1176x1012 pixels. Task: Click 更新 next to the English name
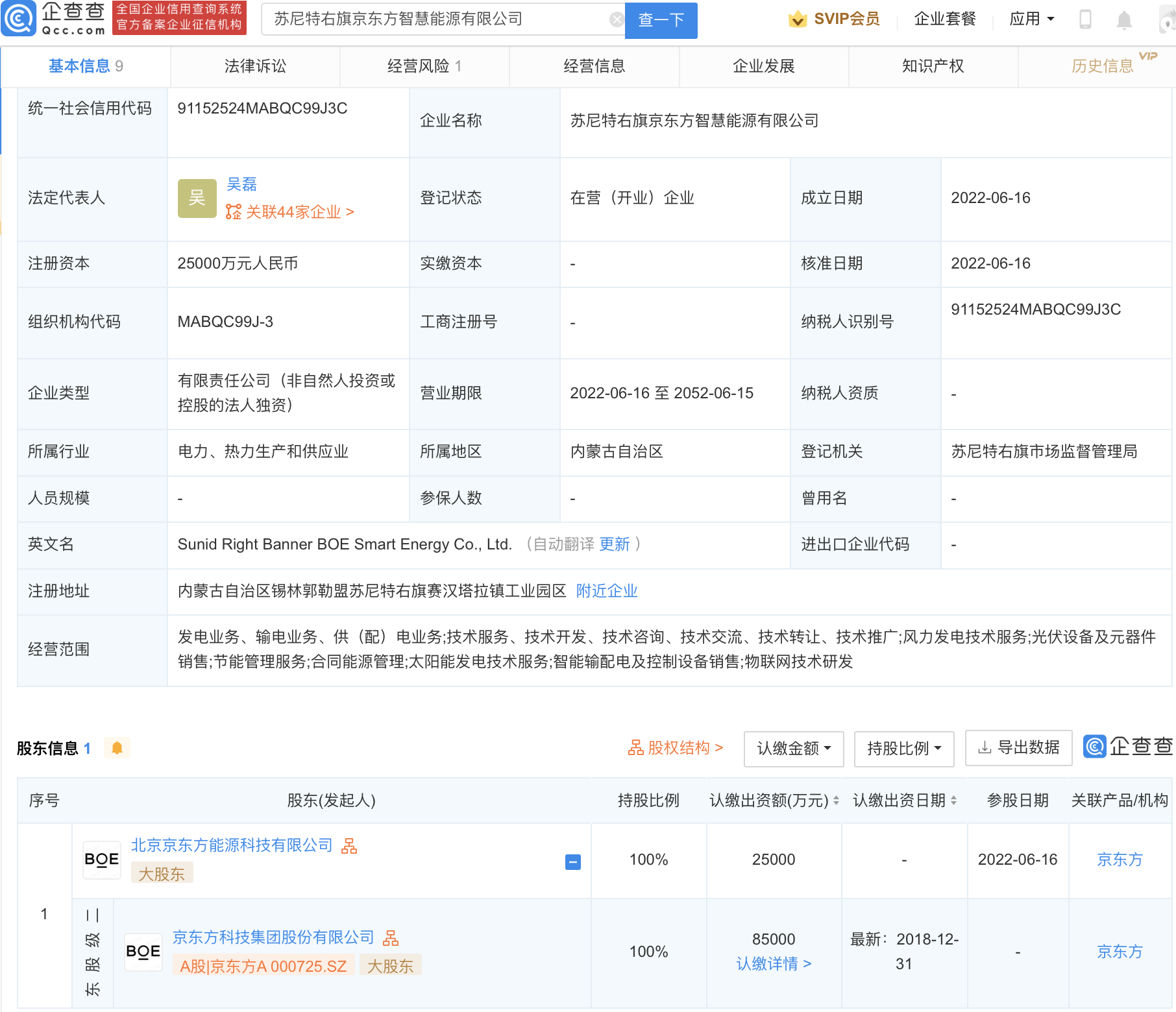point(614,544)
